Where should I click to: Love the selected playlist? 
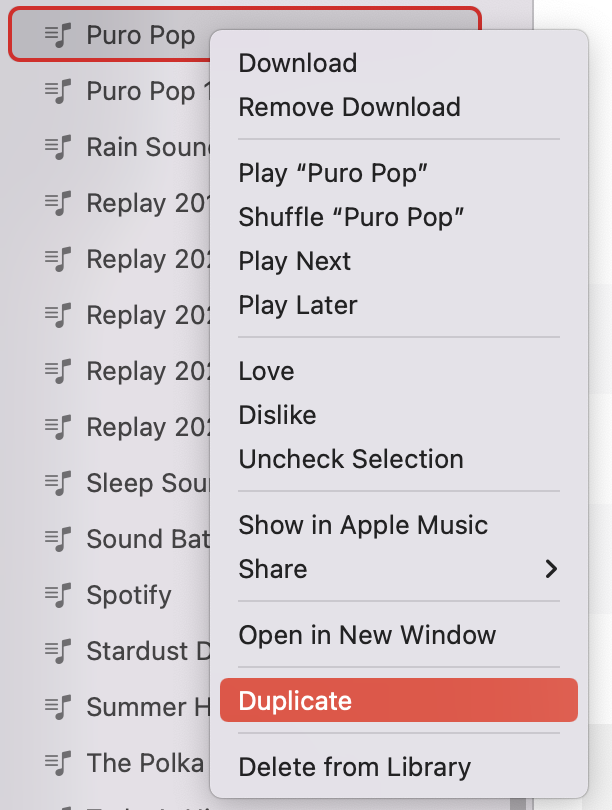(x=266, y=371)
